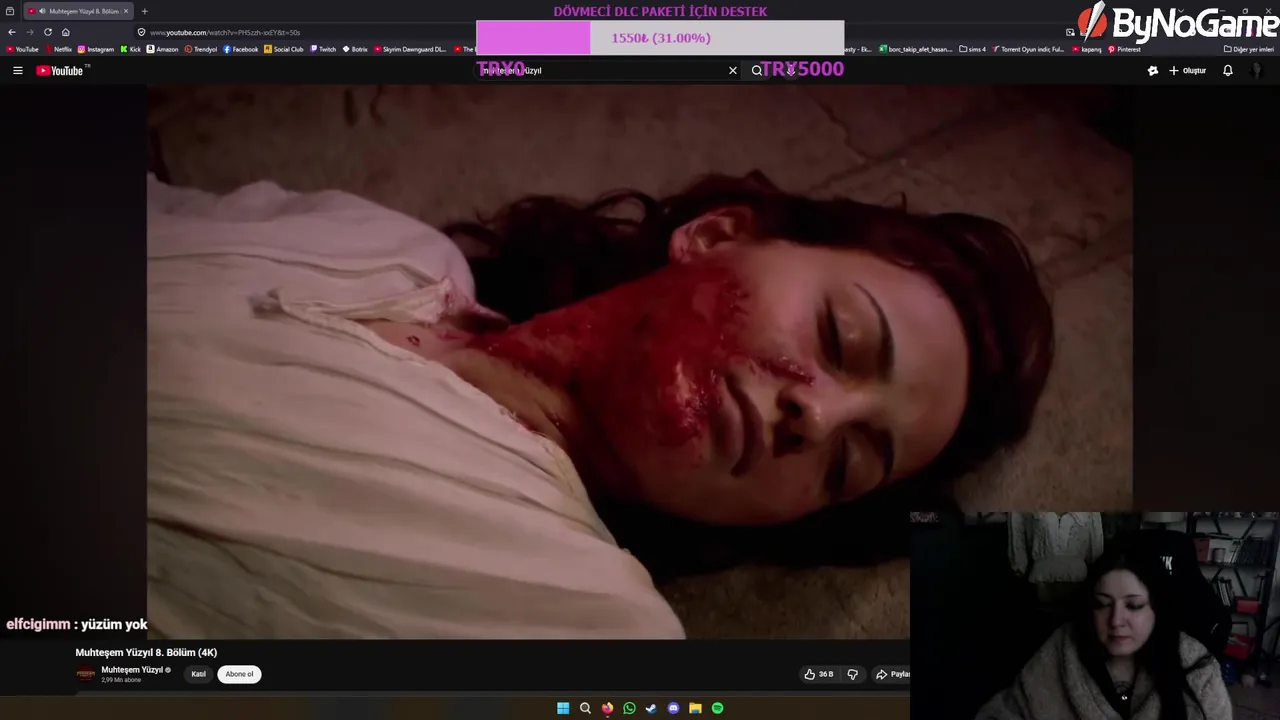Viewport: 1280px width, 720px height.
Task: Open File Explorer from the taskbar
Action: coord(695,708)
